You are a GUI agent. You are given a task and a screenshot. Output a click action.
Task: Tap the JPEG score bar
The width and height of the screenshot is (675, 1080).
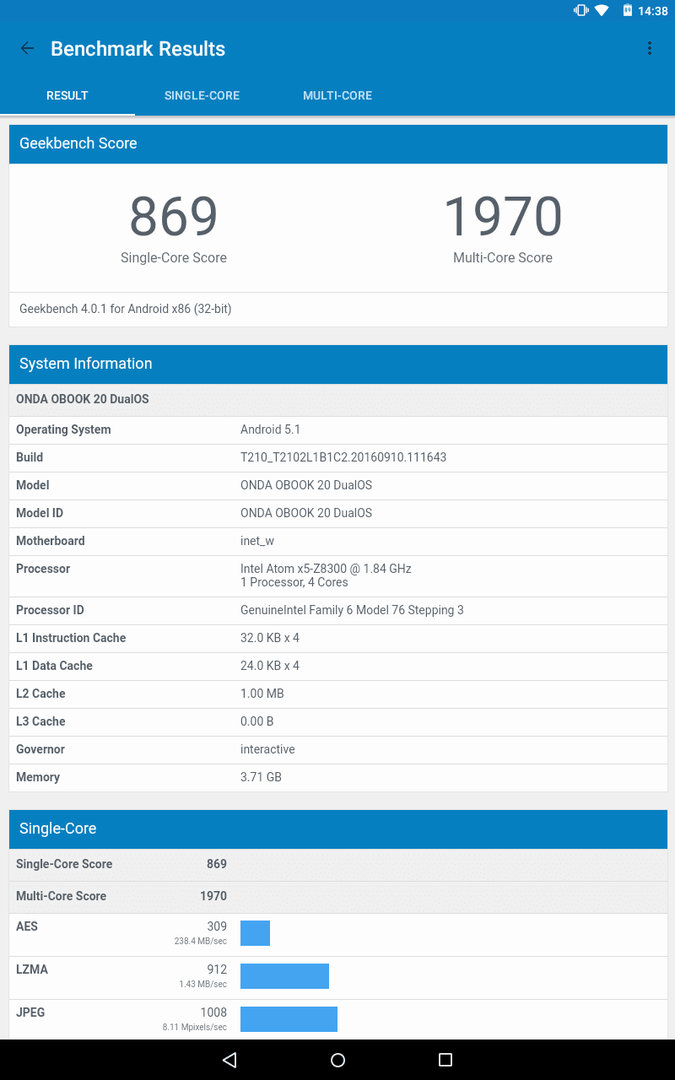pos(289,1019)
